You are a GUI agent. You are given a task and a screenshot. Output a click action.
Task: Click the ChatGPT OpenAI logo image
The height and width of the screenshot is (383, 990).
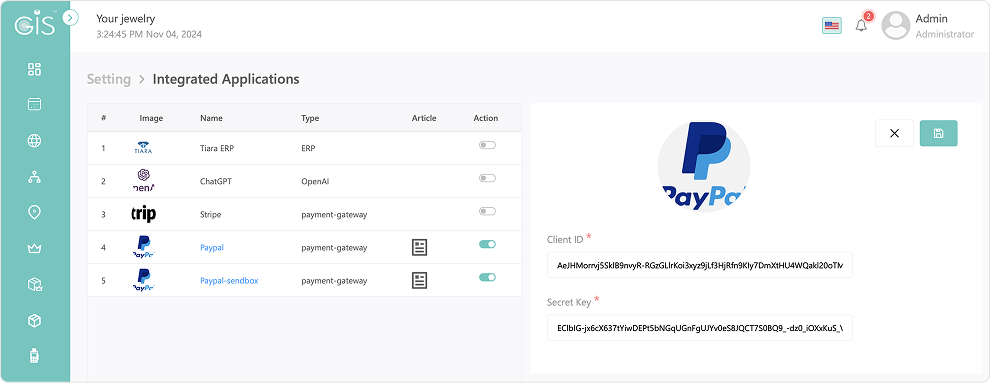pos(143,180)
